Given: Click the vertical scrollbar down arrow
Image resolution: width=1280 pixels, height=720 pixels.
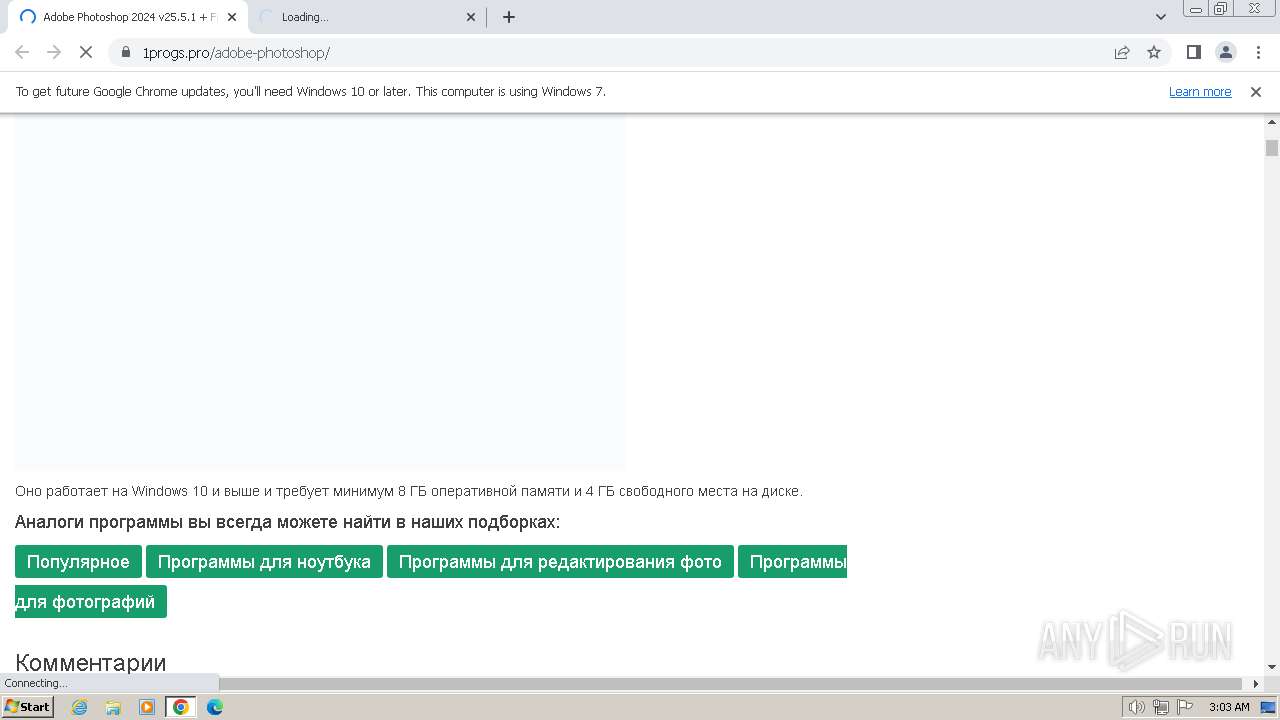Looking at the screenshot, I should [1272, 667].
